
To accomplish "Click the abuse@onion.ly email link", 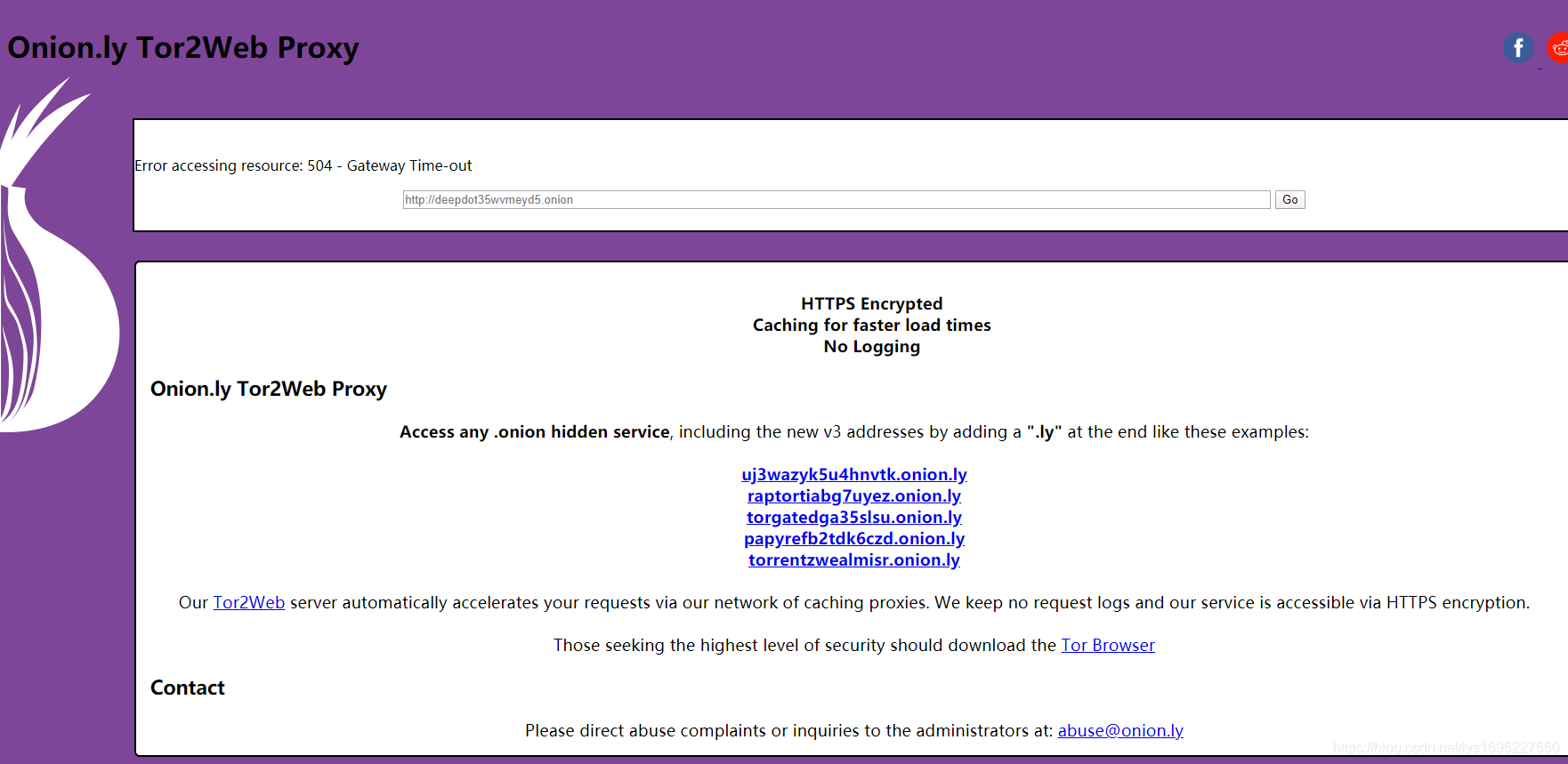I will point(1120,730).
